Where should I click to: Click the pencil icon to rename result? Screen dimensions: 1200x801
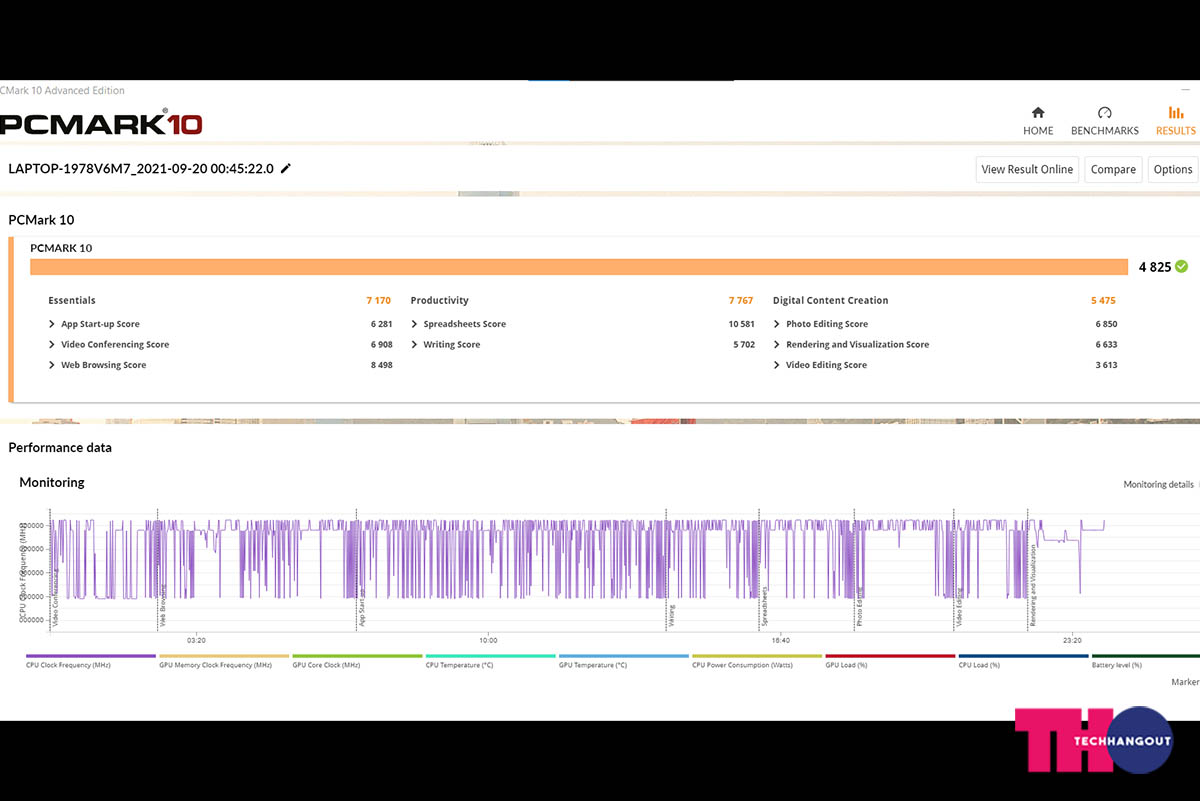tap(286, 168)
